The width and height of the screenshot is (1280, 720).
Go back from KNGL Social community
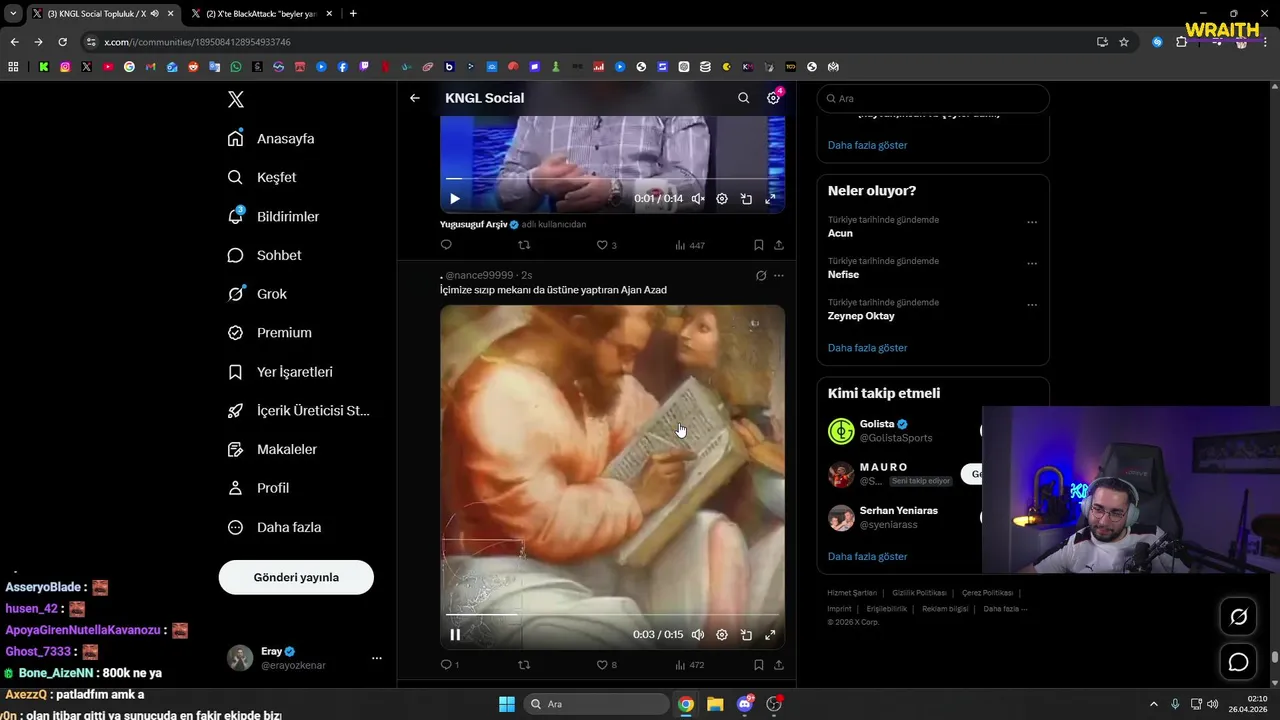pyautogui.click(x=415, y=98)
